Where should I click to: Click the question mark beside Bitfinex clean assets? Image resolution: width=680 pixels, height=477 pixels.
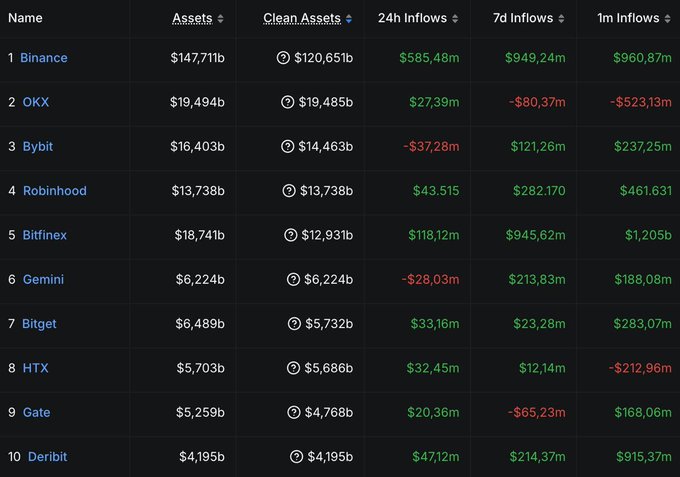click(x=291, y=235)
